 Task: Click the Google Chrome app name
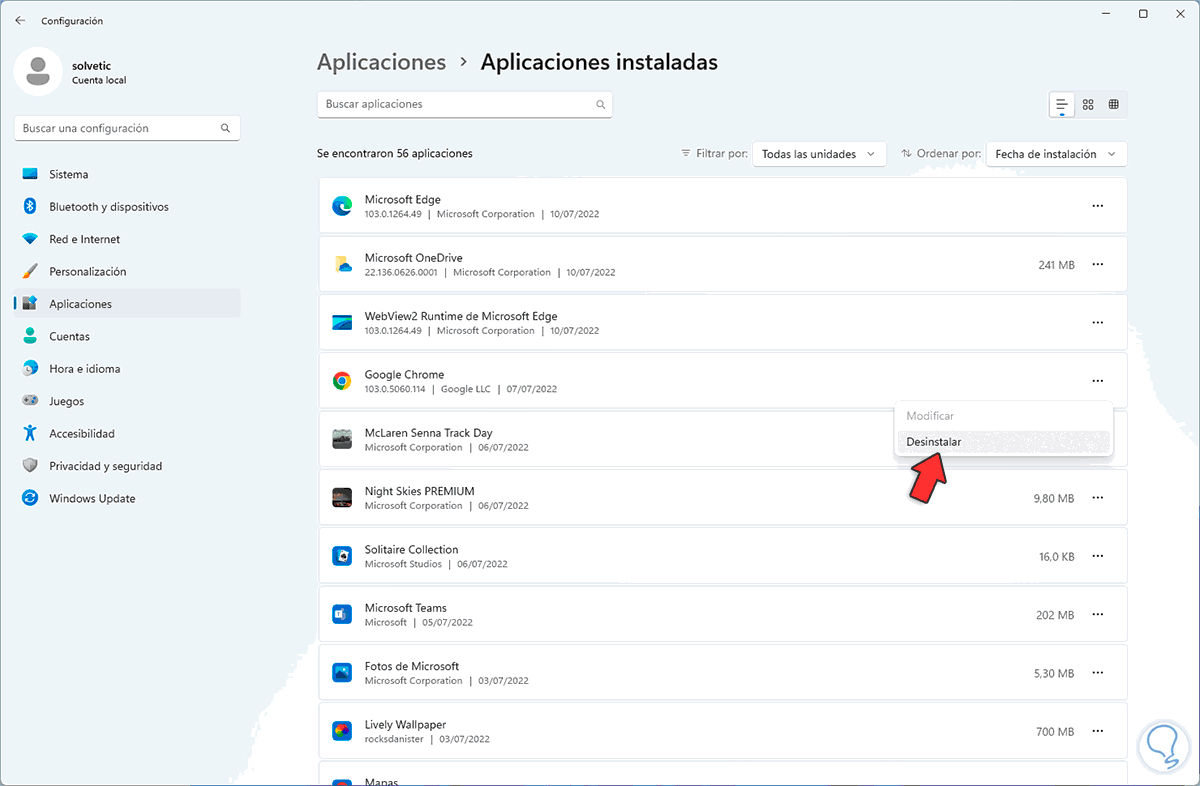click(x=404, y=375)
